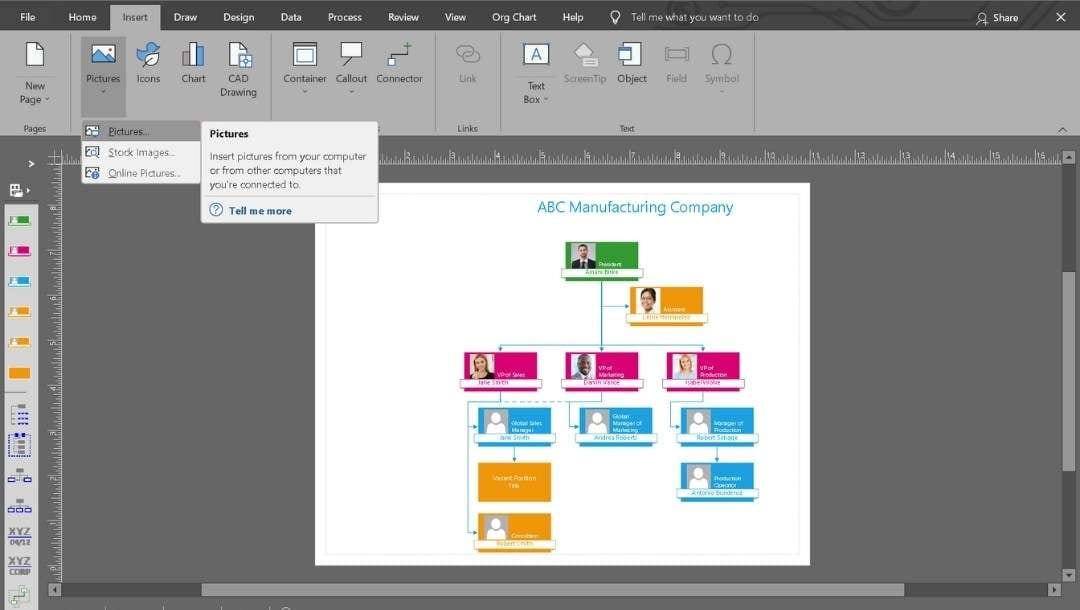Choose Online Pictures... from the menu
This screenshot has width=1080, height=610.
141,173
